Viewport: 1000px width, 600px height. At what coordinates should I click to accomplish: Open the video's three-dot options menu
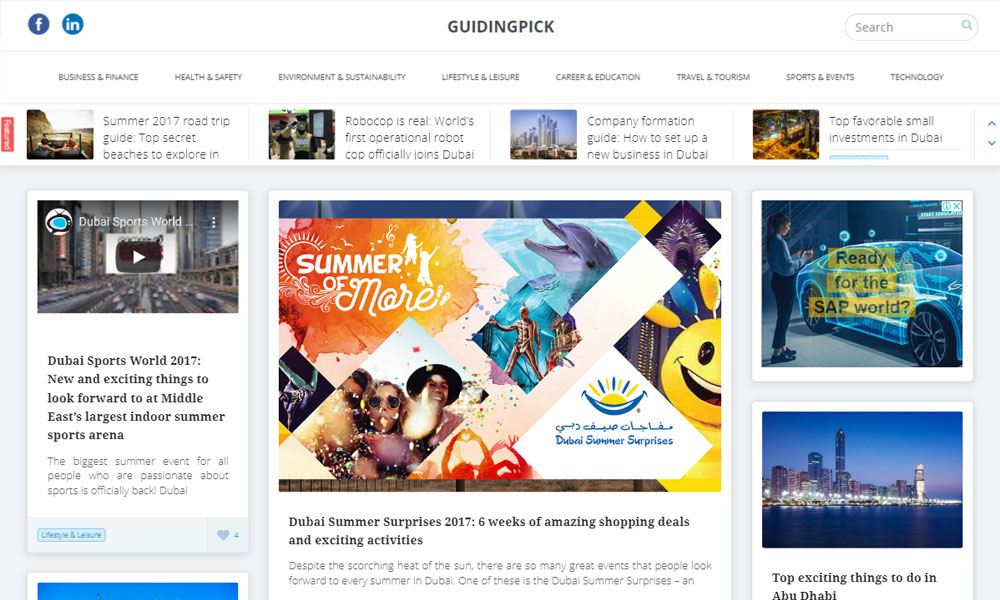(214, 222)
